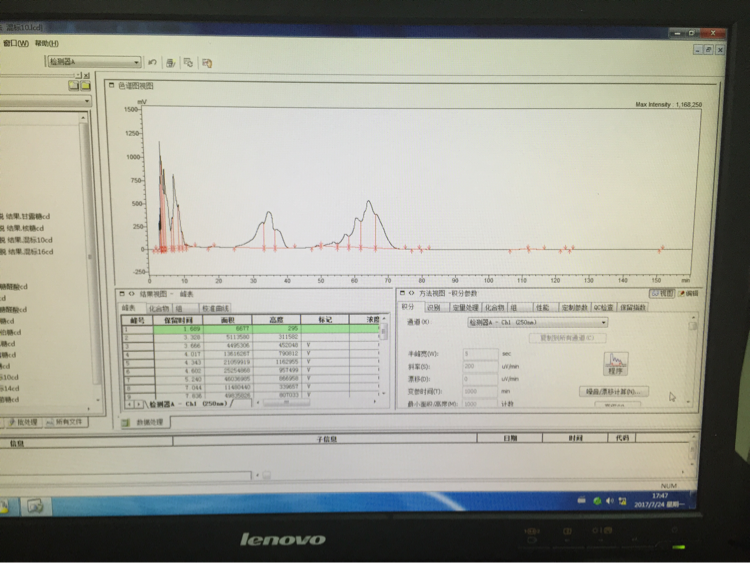Close the left navigation pane with x
The height and width of the screenshot is (563, 750).
click(87, 75)
